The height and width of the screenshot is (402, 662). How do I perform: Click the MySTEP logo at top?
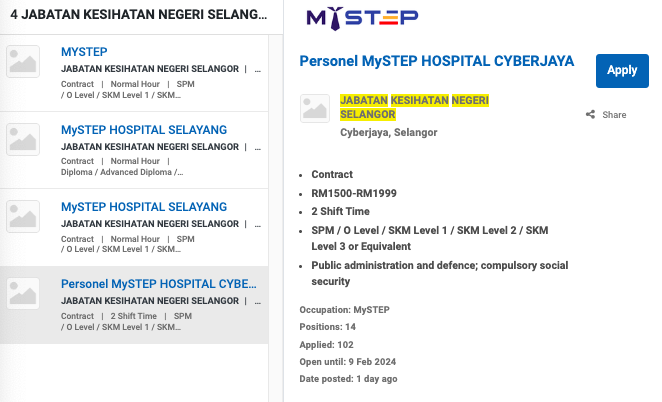tap(362, 17)
